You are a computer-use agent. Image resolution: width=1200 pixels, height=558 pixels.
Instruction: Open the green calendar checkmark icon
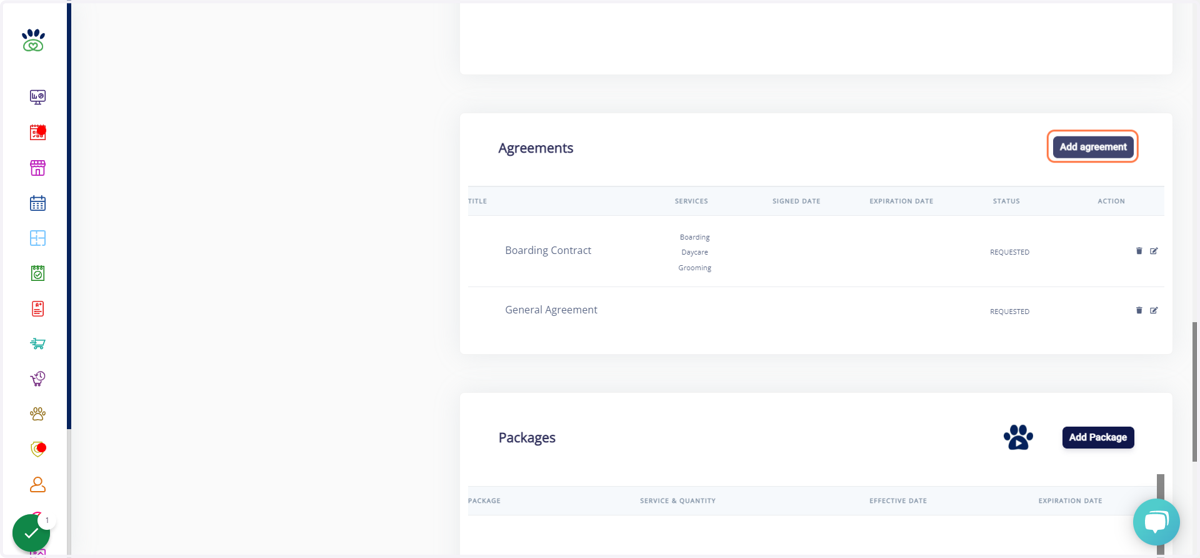click(37, 273)
